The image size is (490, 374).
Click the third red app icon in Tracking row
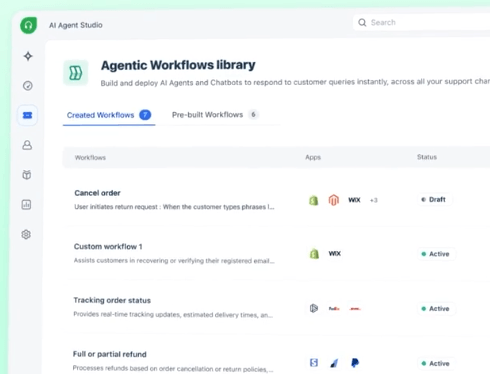click(x=355, y=309)
